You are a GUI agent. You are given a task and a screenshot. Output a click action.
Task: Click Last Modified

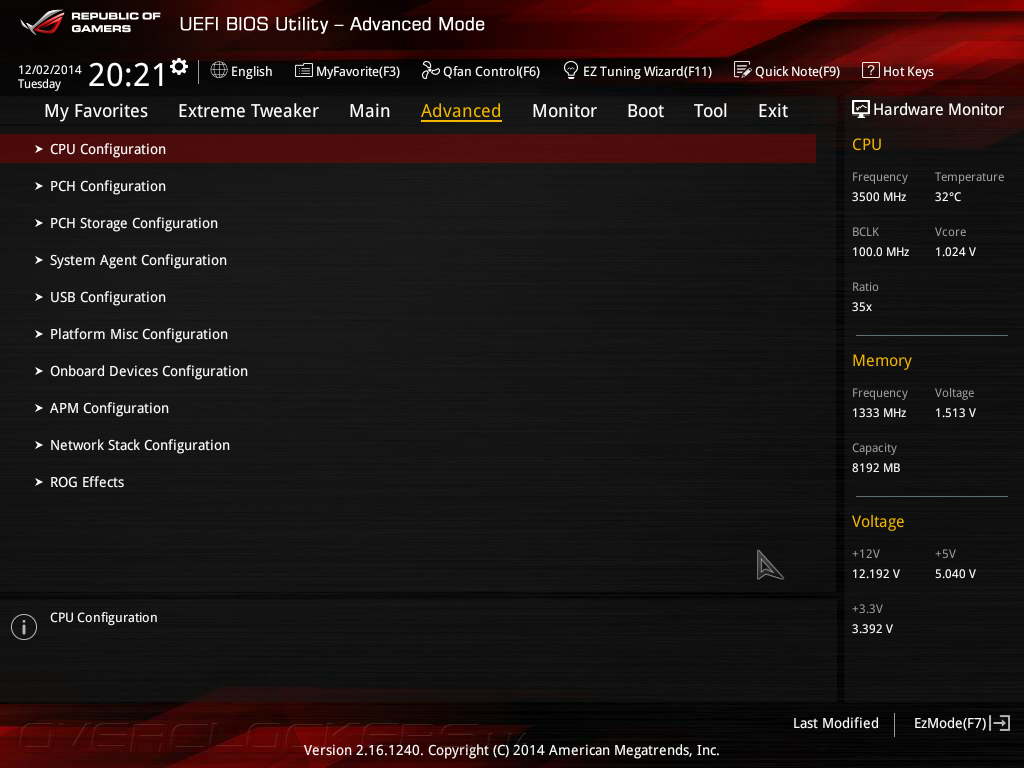click(836, 723)
